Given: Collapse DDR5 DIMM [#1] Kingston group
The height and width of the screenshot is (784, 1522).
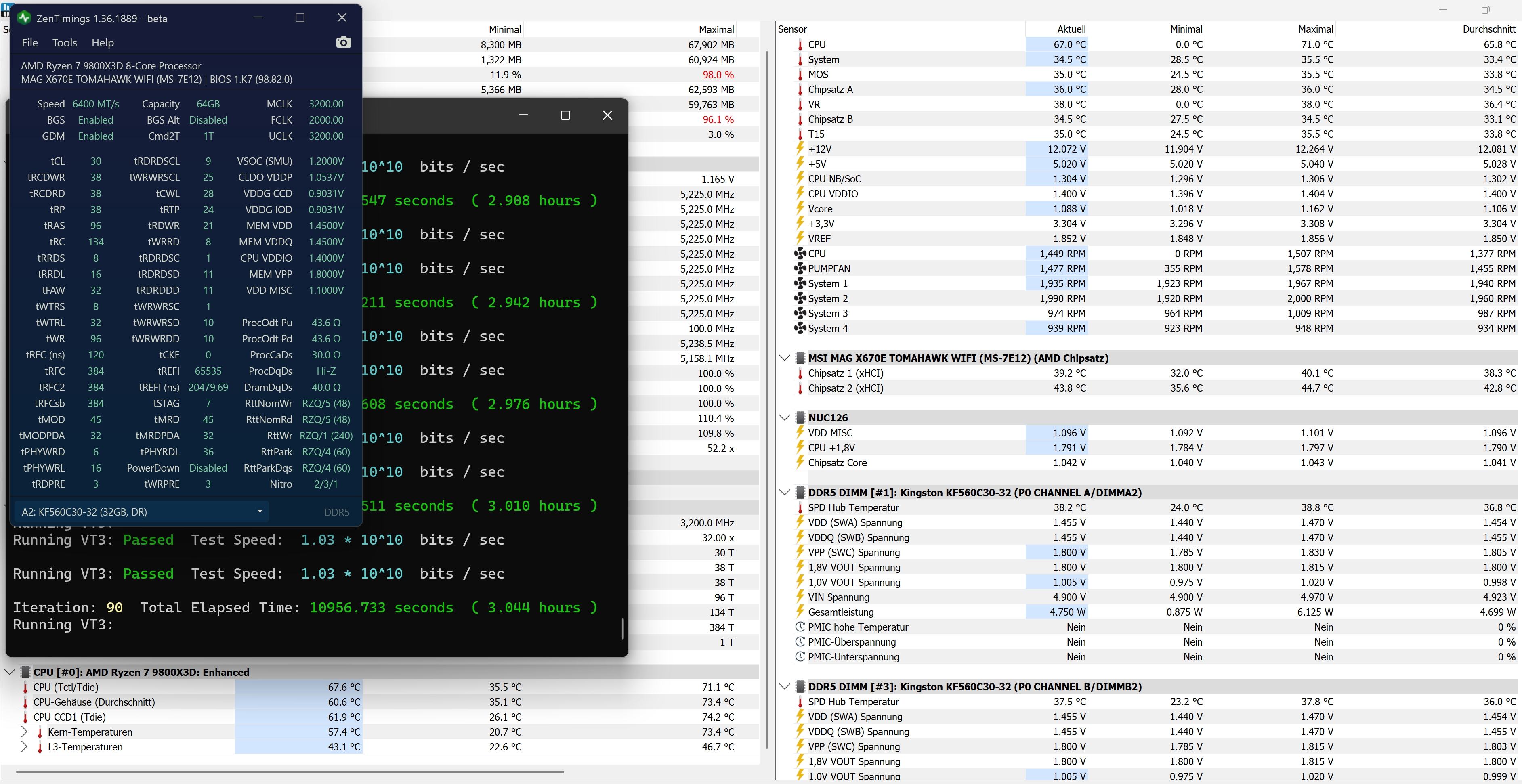Looking at the screenshot, I should (x=785, y=492).
